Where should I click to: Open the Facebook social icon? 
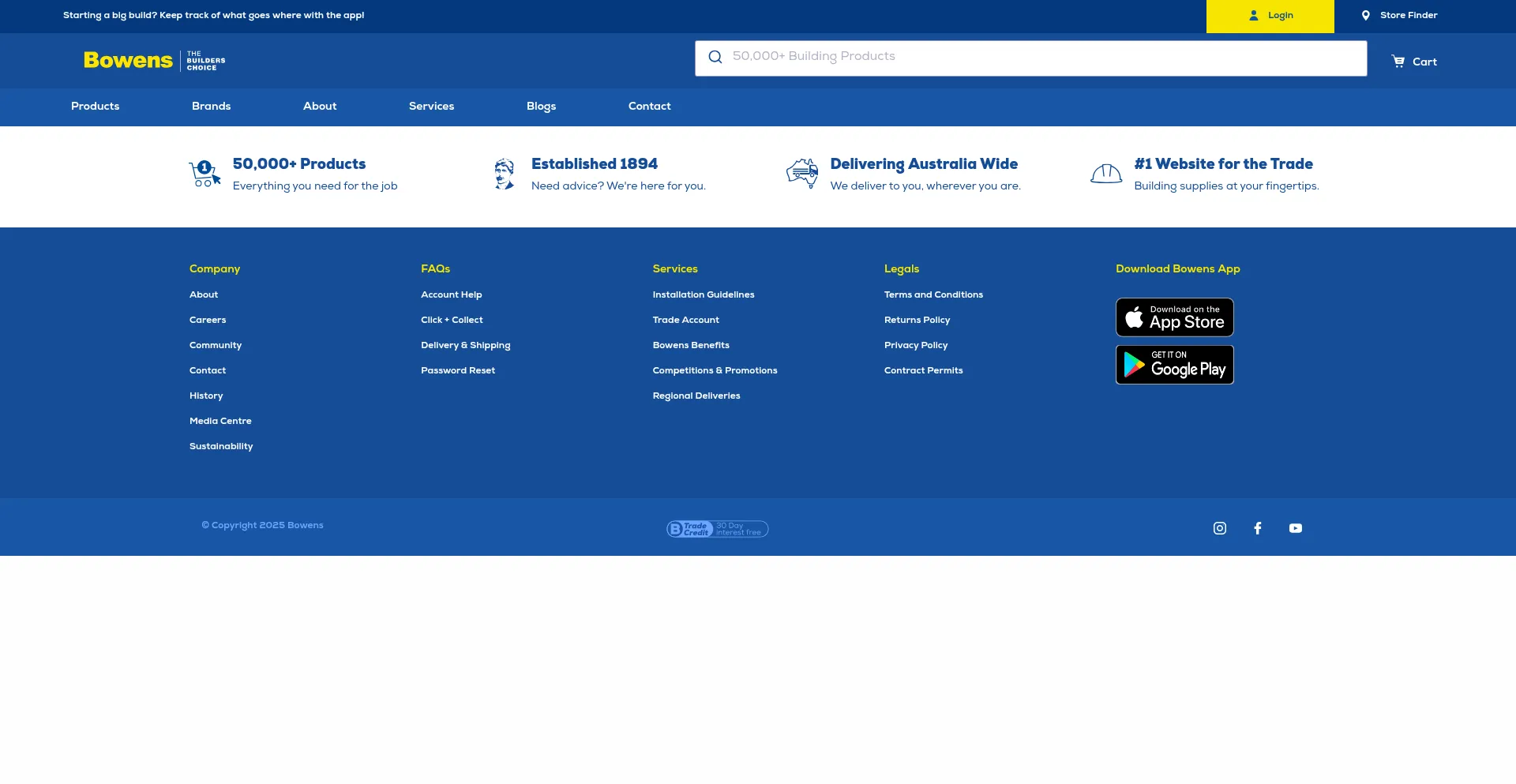[x=1257, y=528]
